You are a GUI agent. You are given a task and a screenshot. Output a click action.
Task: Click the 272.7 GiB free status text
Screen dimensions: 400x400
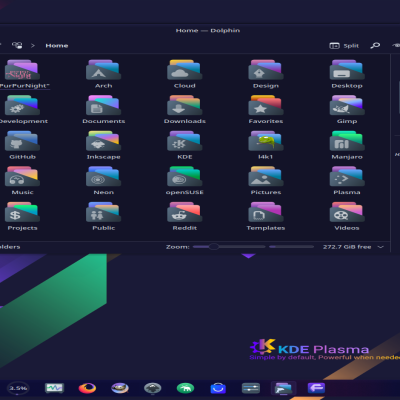347,247
